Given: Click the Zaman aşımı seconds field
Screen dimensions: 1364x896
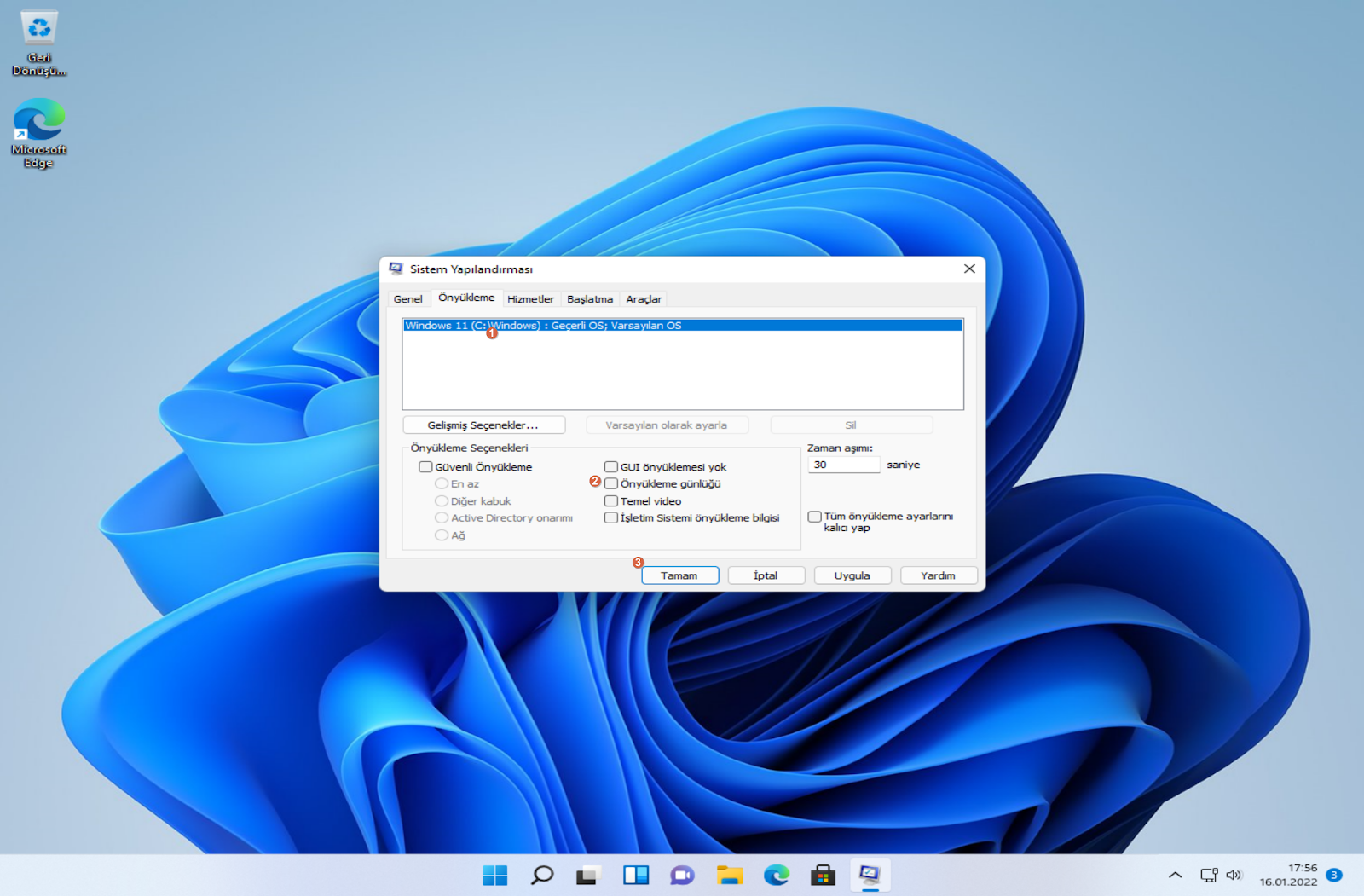Looking at the screenshot, I should pyautogui.click(x=844, y=465).
